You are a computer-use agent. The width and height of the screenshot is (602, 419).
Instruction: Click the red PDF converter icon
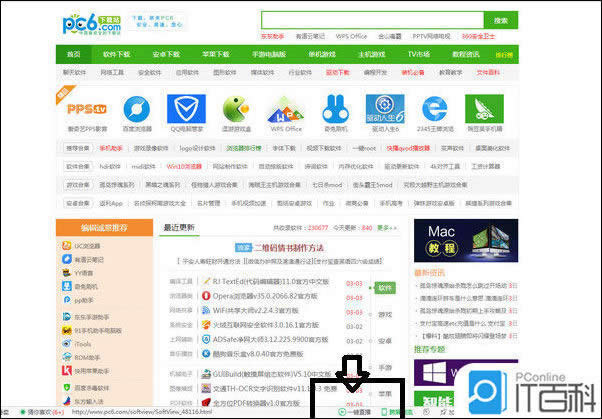[x=206, y=402]
